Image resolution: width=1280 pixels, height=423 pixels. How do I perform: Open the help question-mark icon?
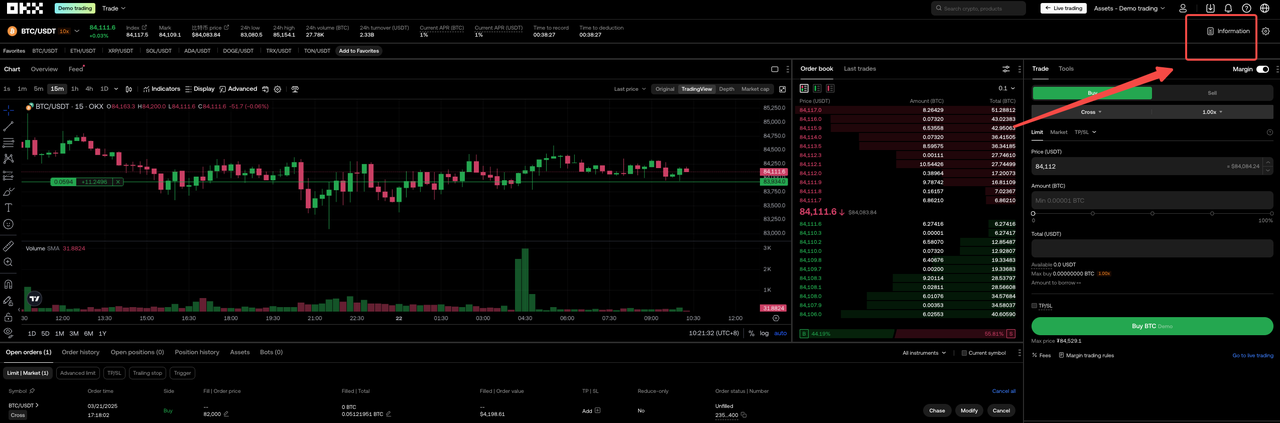tap(1247, 8)
